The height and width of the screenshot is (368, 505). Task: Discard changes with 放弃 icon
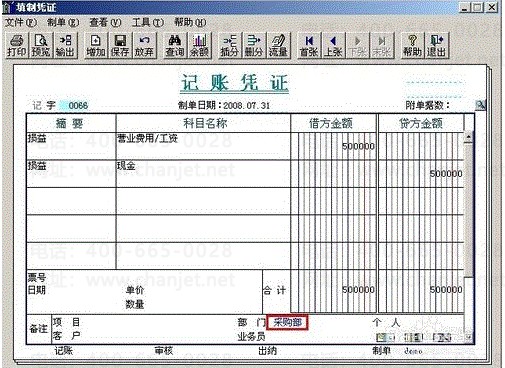point(144,45)
